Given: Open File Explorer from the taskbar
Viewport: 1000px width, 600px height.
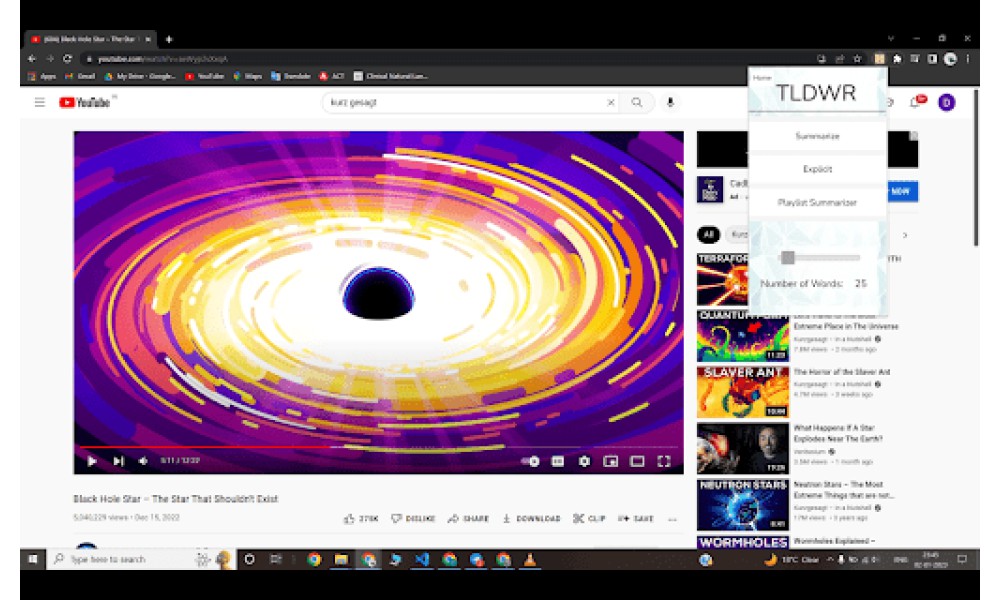Looking at the screenshot, I should (x=341, y=559).
